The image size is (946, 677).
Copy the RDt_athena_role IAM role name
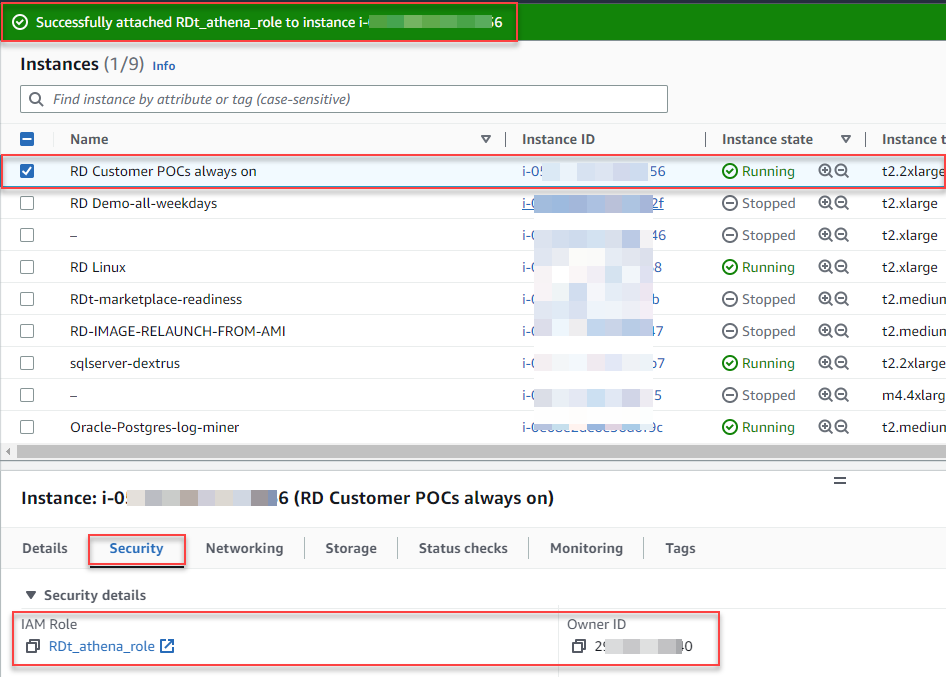coord(33,646)
